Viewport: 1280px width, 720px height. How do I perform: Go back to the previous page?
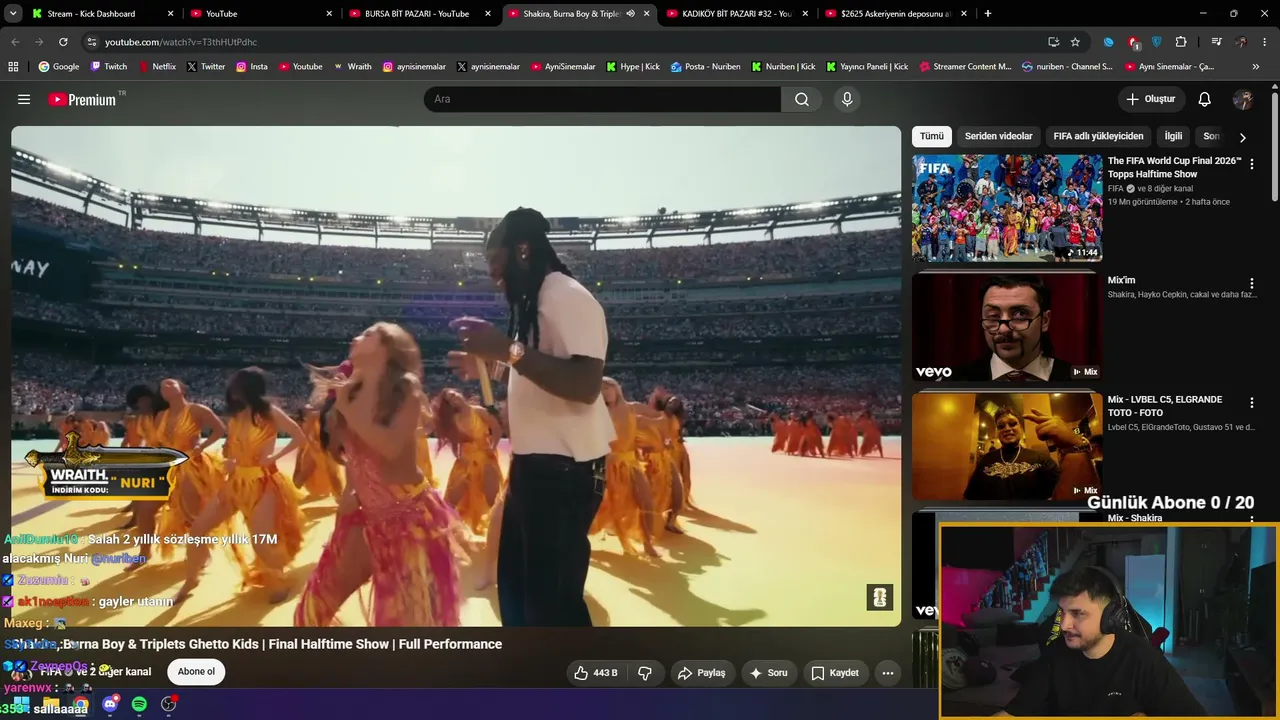pos(15,42)
